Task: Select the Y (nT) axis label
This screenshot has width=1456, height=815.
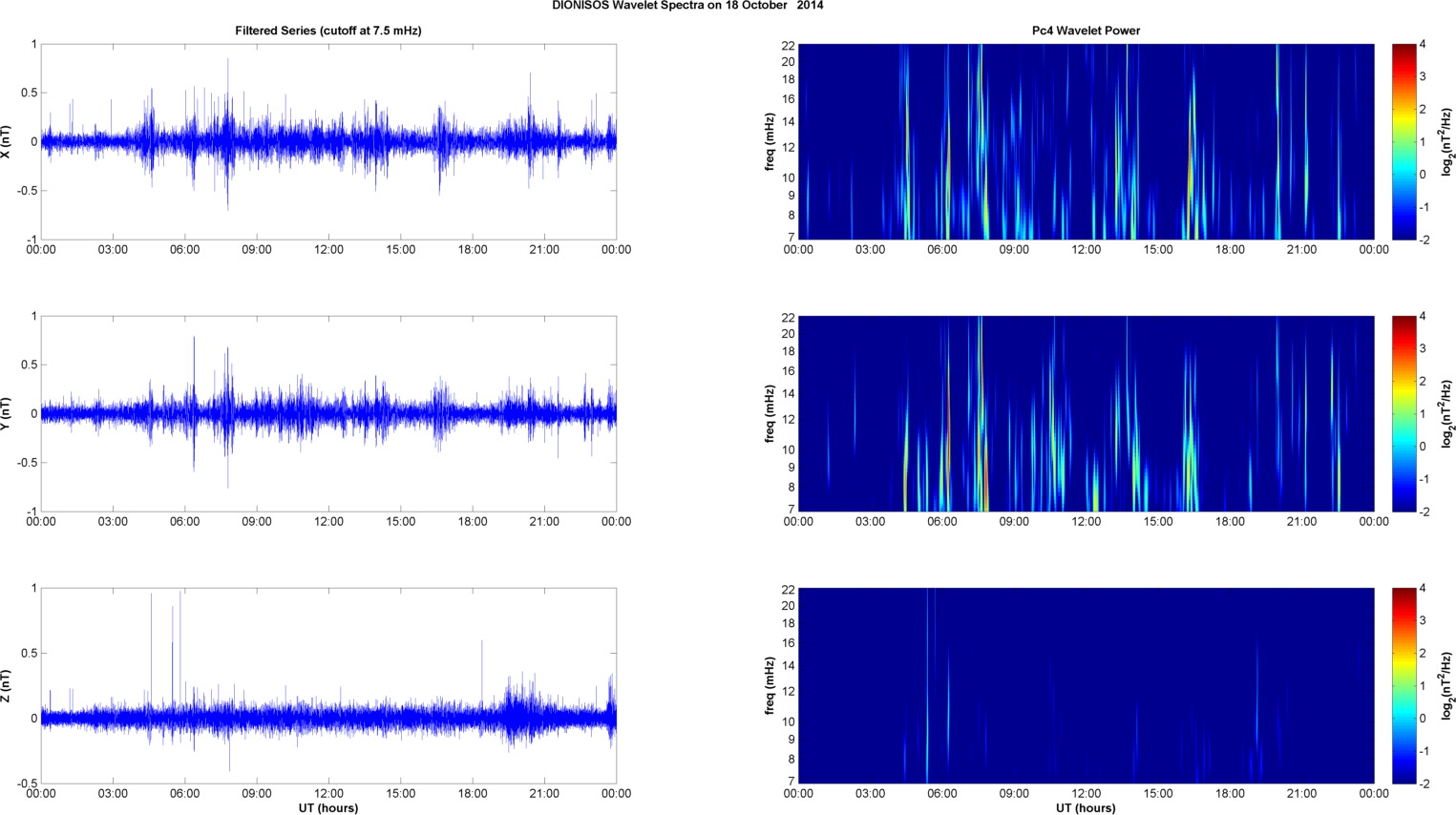Action: [x=7, y=413]
